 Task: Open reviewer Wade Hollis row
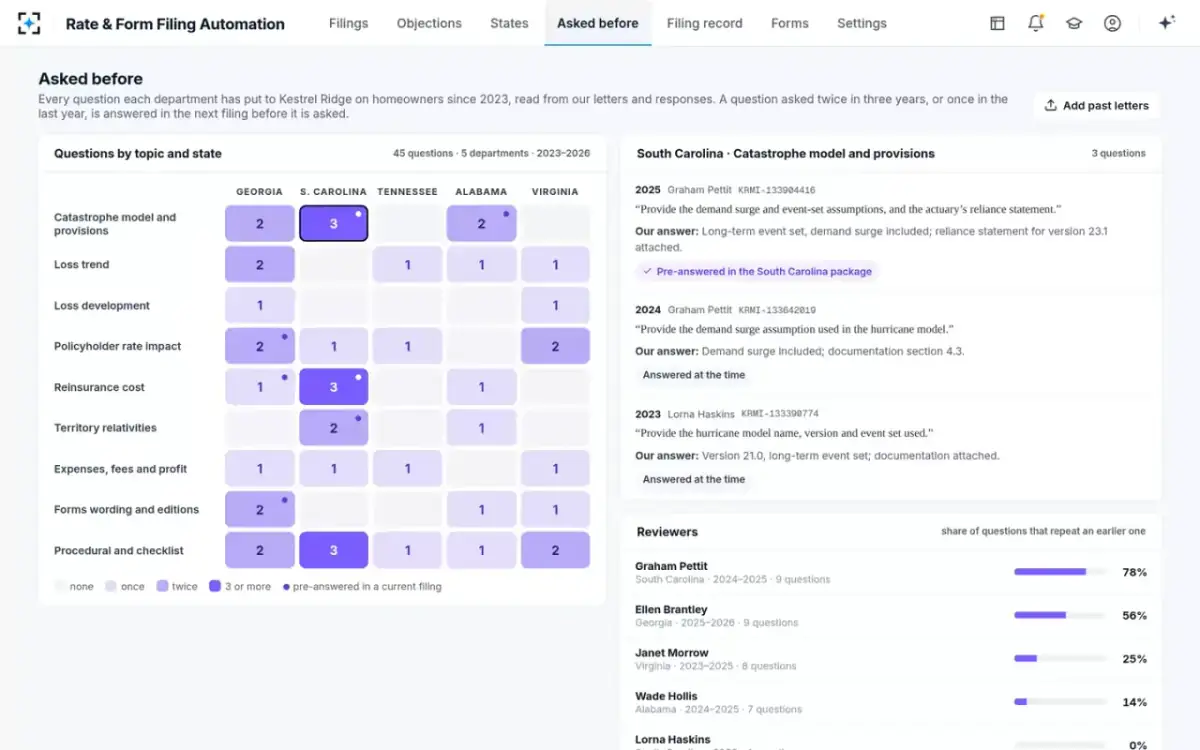coord(891,702)
